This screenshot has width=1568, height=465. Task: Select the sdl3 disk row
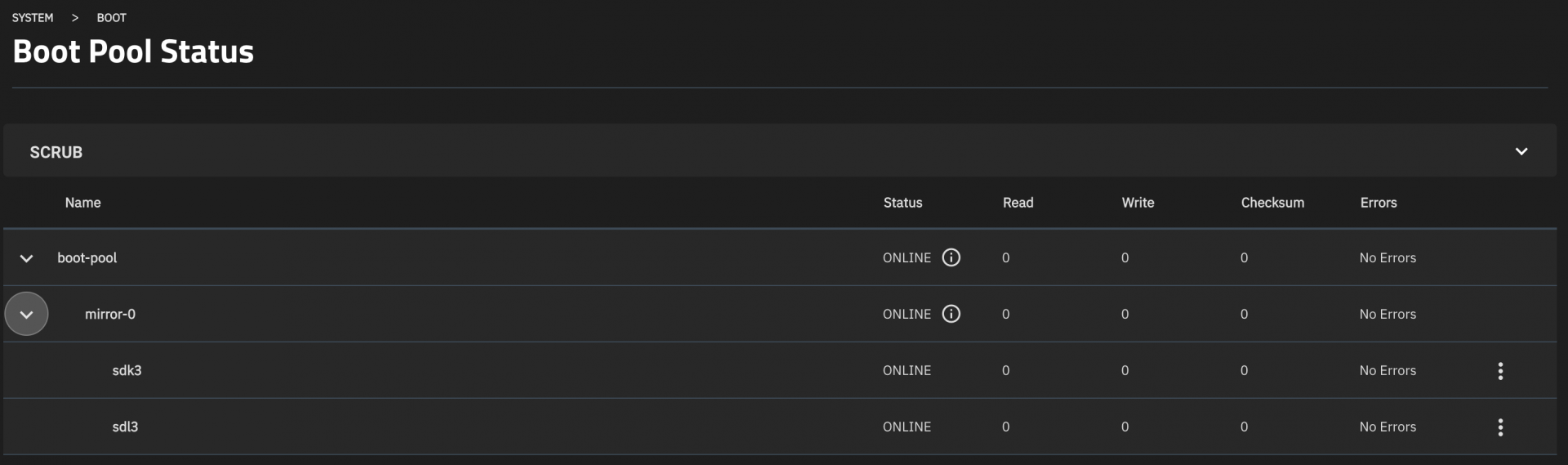(x=125, y=427)
